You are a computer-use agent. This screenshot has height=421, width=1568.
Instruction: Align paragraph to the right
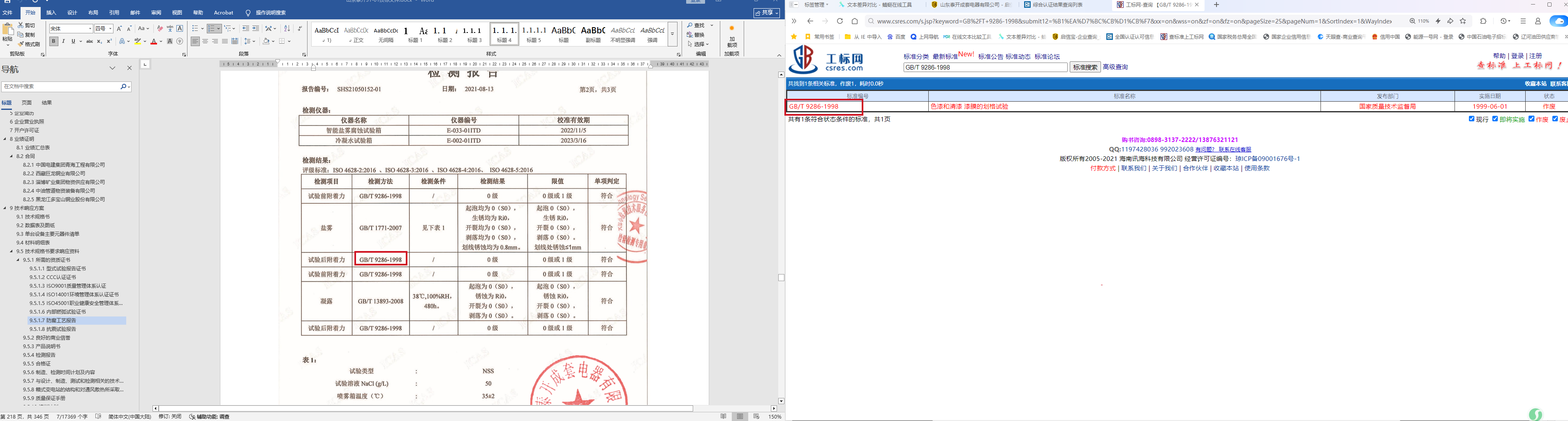pos(215,42)
